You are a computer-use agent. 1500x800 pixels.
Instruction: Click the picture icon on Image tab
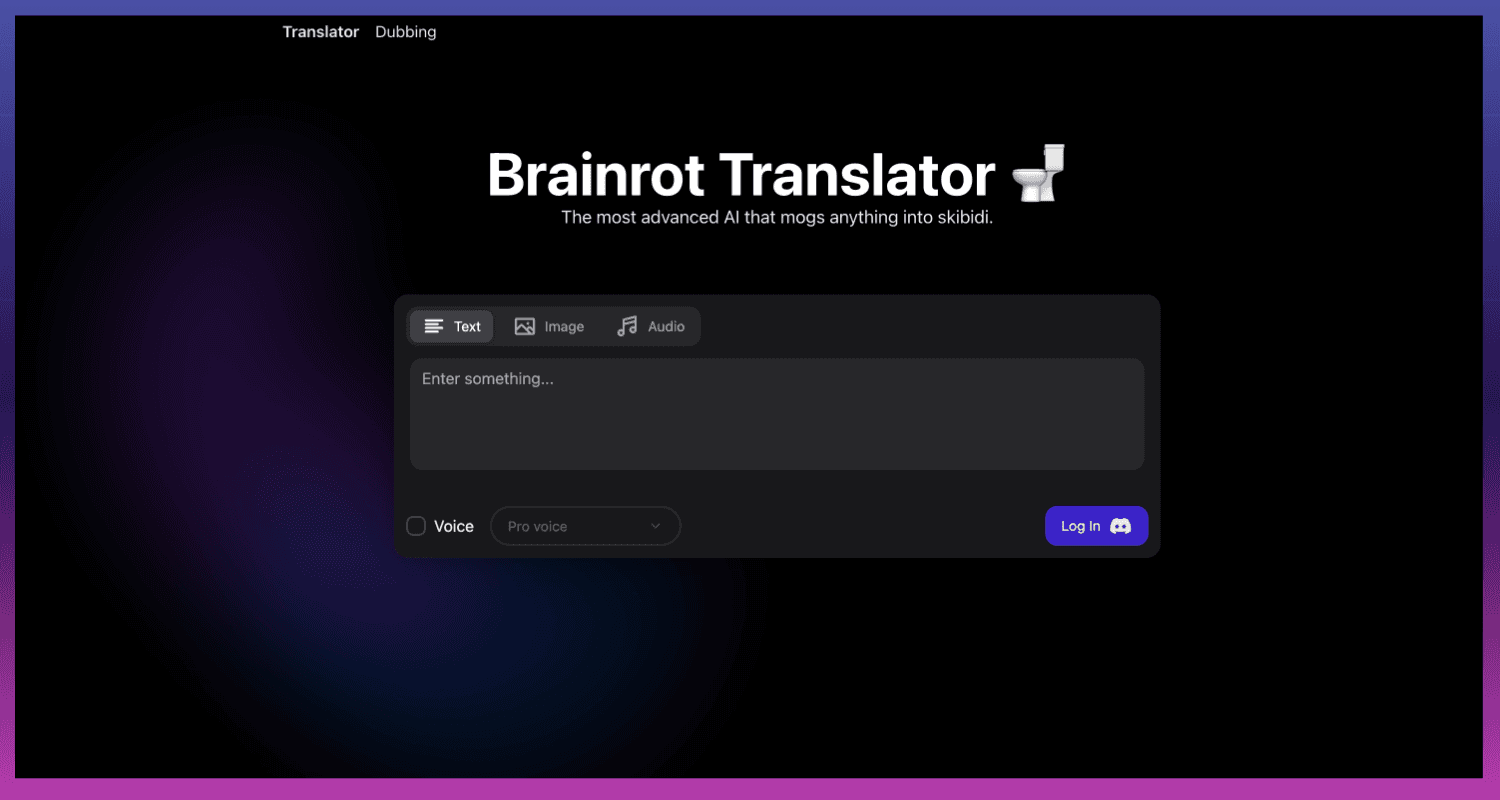(525, 327)
